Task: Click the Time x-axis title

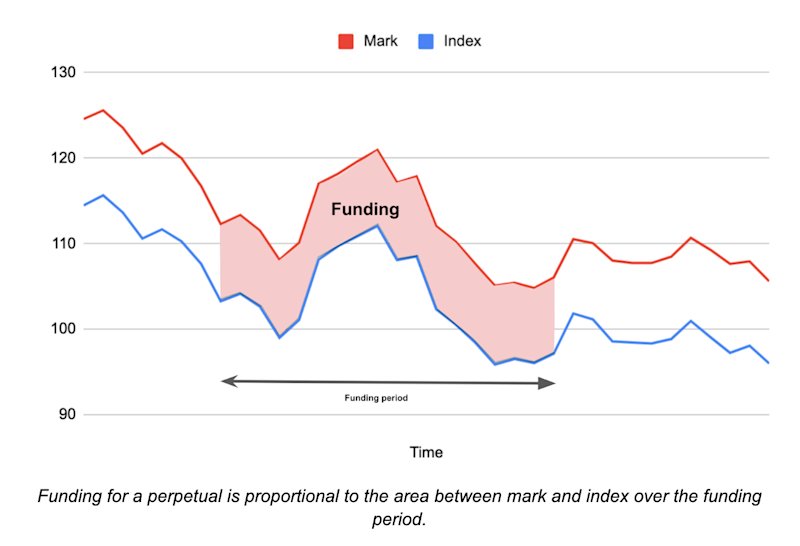Action: pyautogui.click(x=426, y=452)
